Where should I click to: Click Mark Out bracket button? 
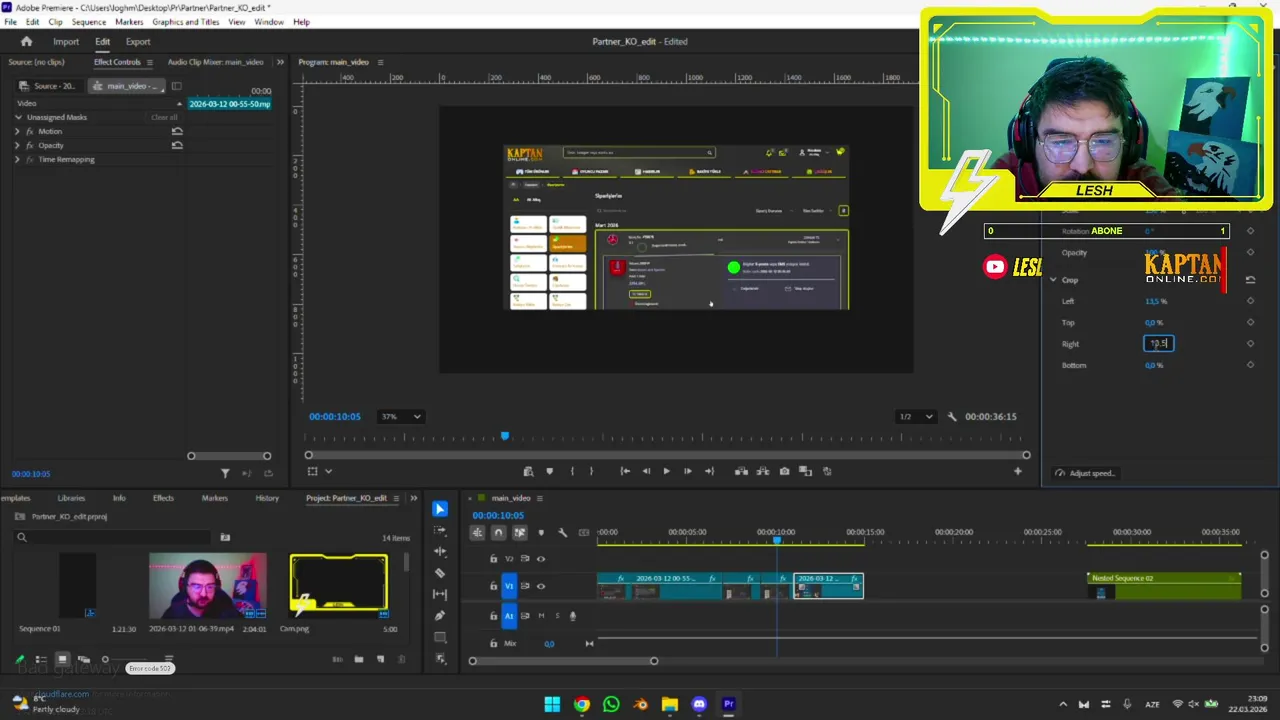(x=591, y=471)
